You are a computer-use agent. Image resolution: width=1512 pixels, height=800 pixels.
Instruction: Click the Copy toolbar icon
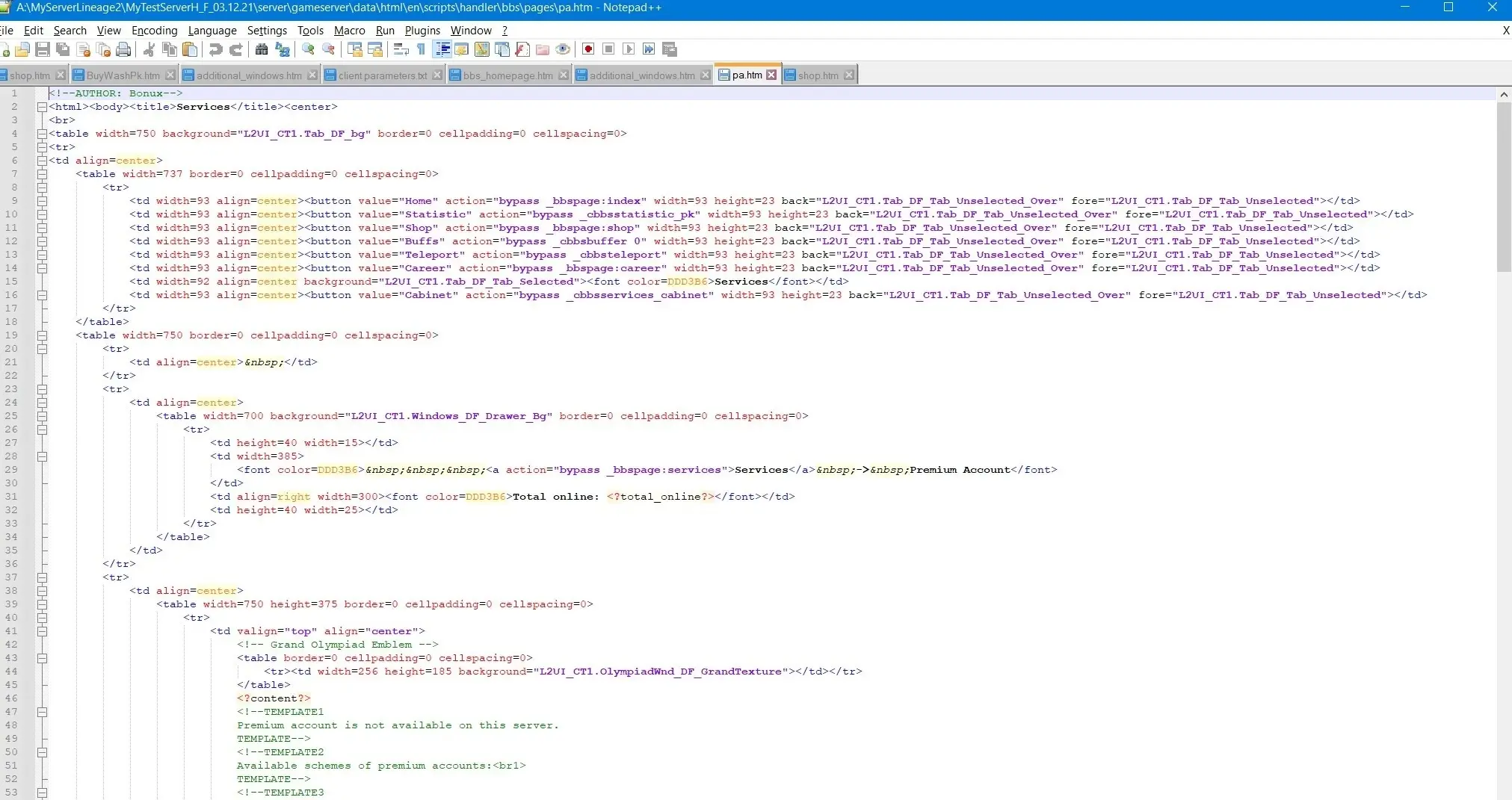[170, 49]
